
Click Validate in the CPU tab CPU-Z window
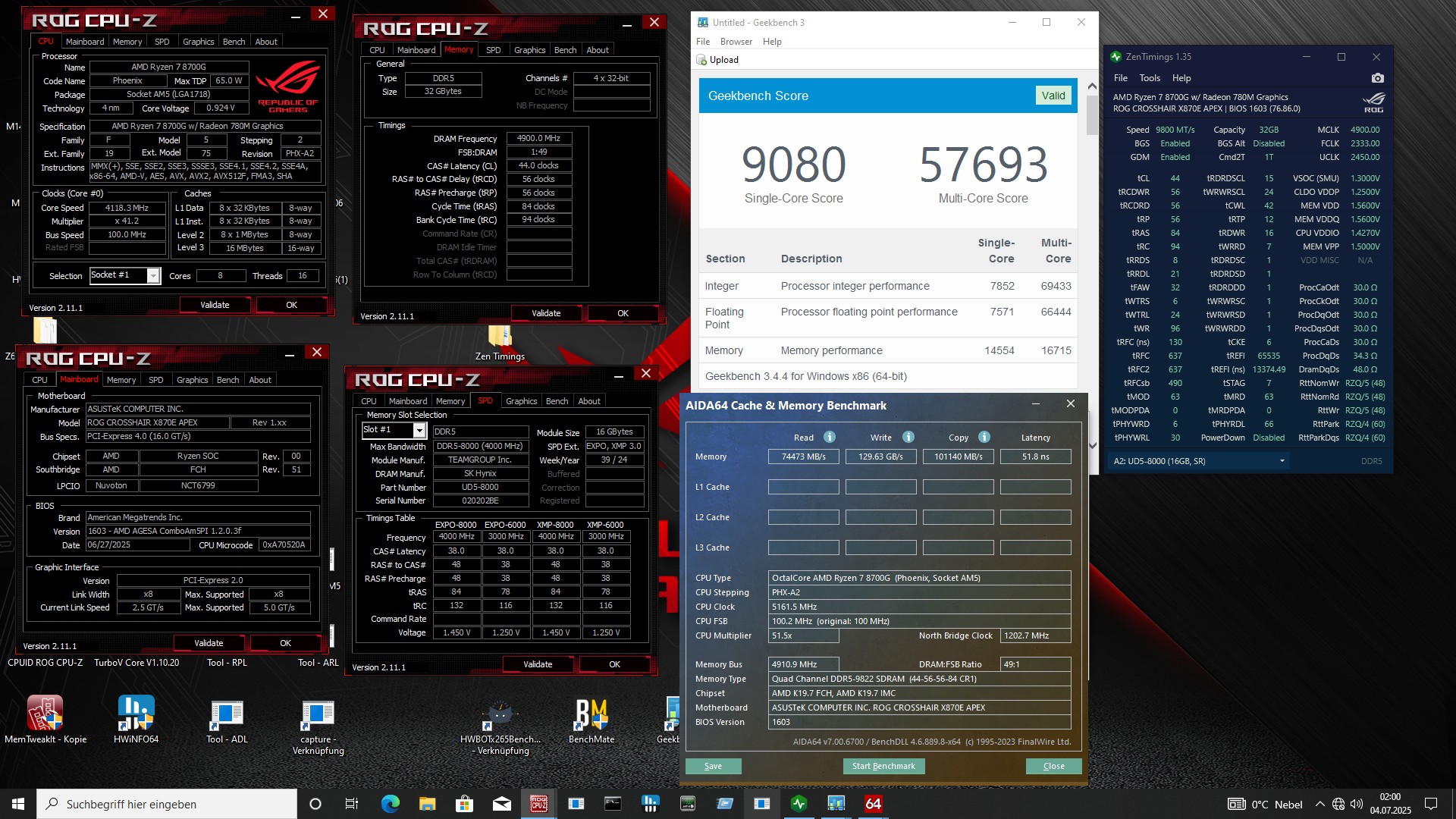(x=215, y=305)
